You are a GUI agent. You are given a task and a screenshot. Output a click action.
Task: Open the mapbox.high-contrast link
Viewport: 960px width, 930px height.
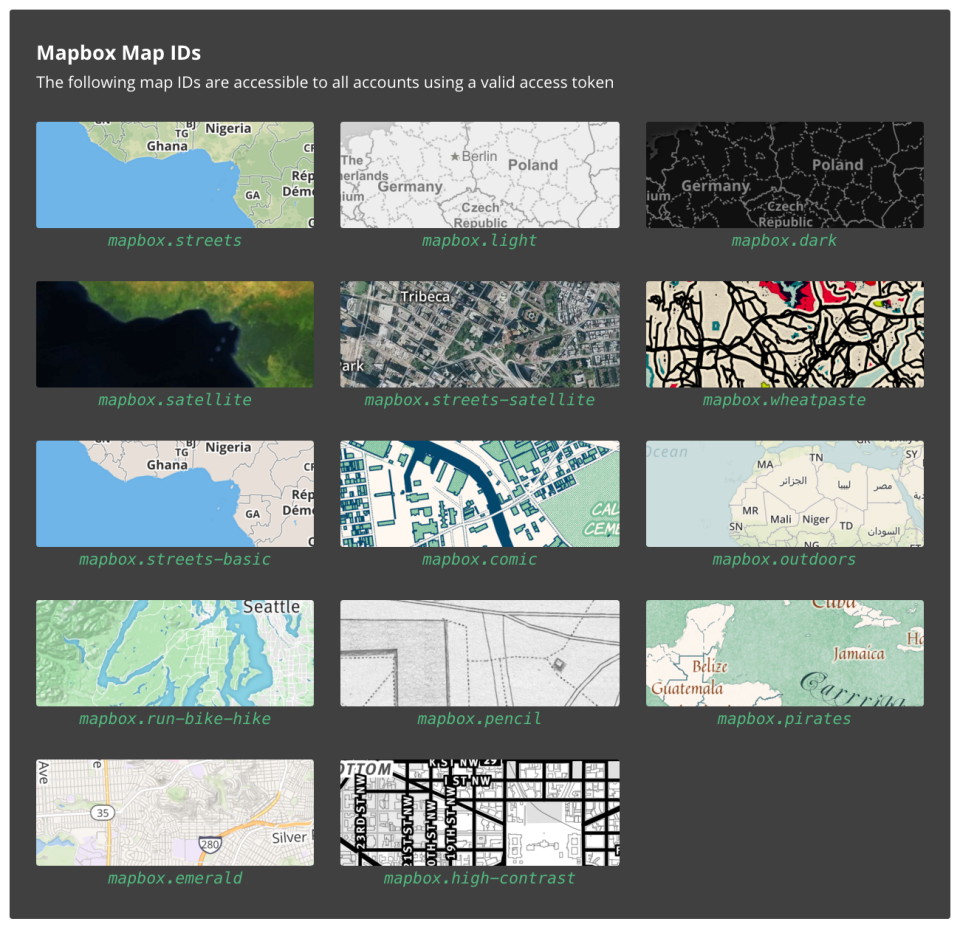pyautogui.click(x=480, y=878)
